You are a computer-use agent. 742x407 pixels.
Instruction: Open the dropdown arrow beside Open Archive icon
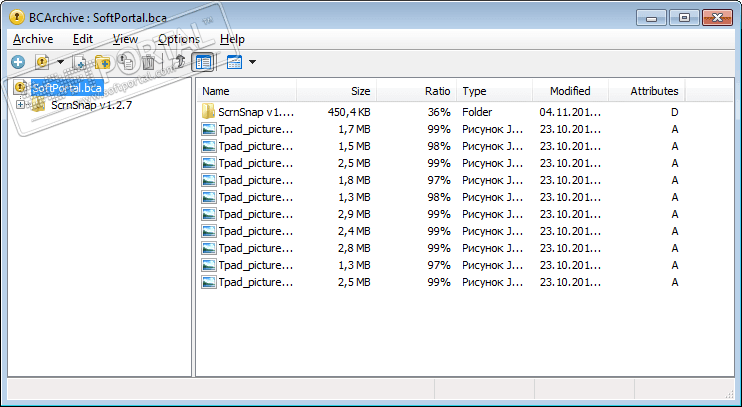tap(60, 62)
